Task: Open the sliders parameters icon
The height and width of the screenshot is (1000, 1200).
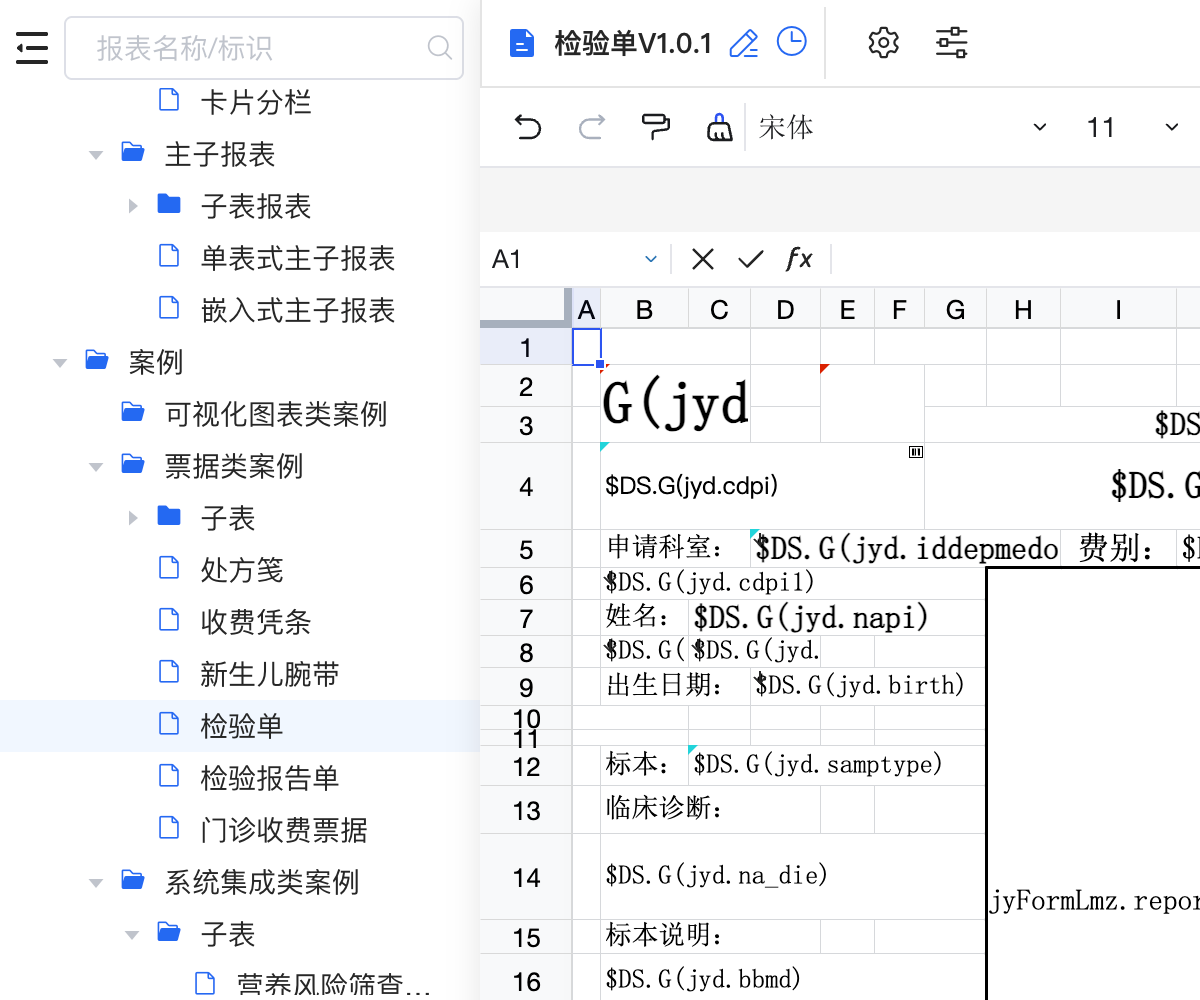Action: point(951,43)
